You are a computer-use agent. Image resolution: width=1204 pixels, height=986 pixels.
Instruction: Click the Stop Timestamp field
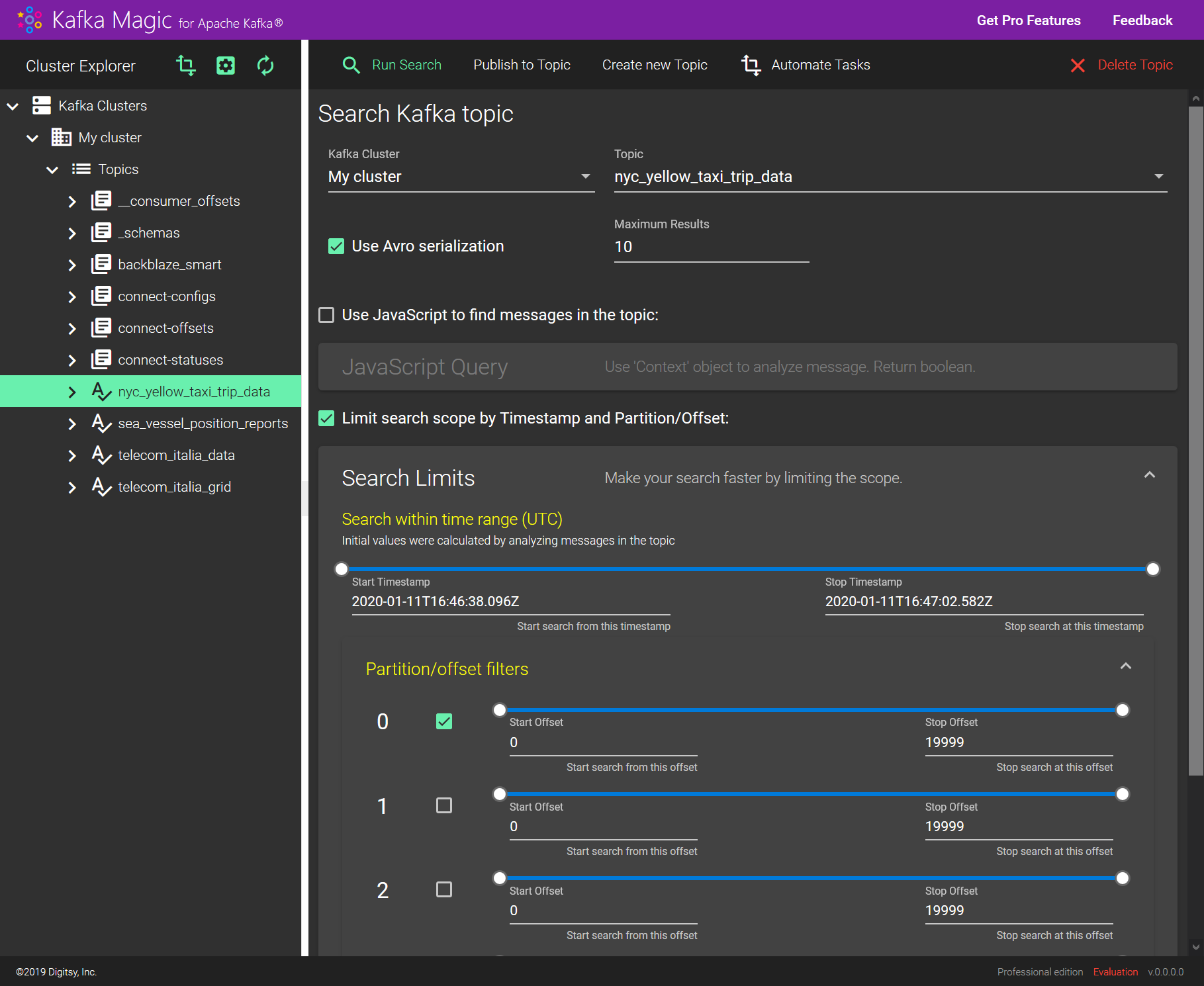pyautogui.click(x=984, y=602)
